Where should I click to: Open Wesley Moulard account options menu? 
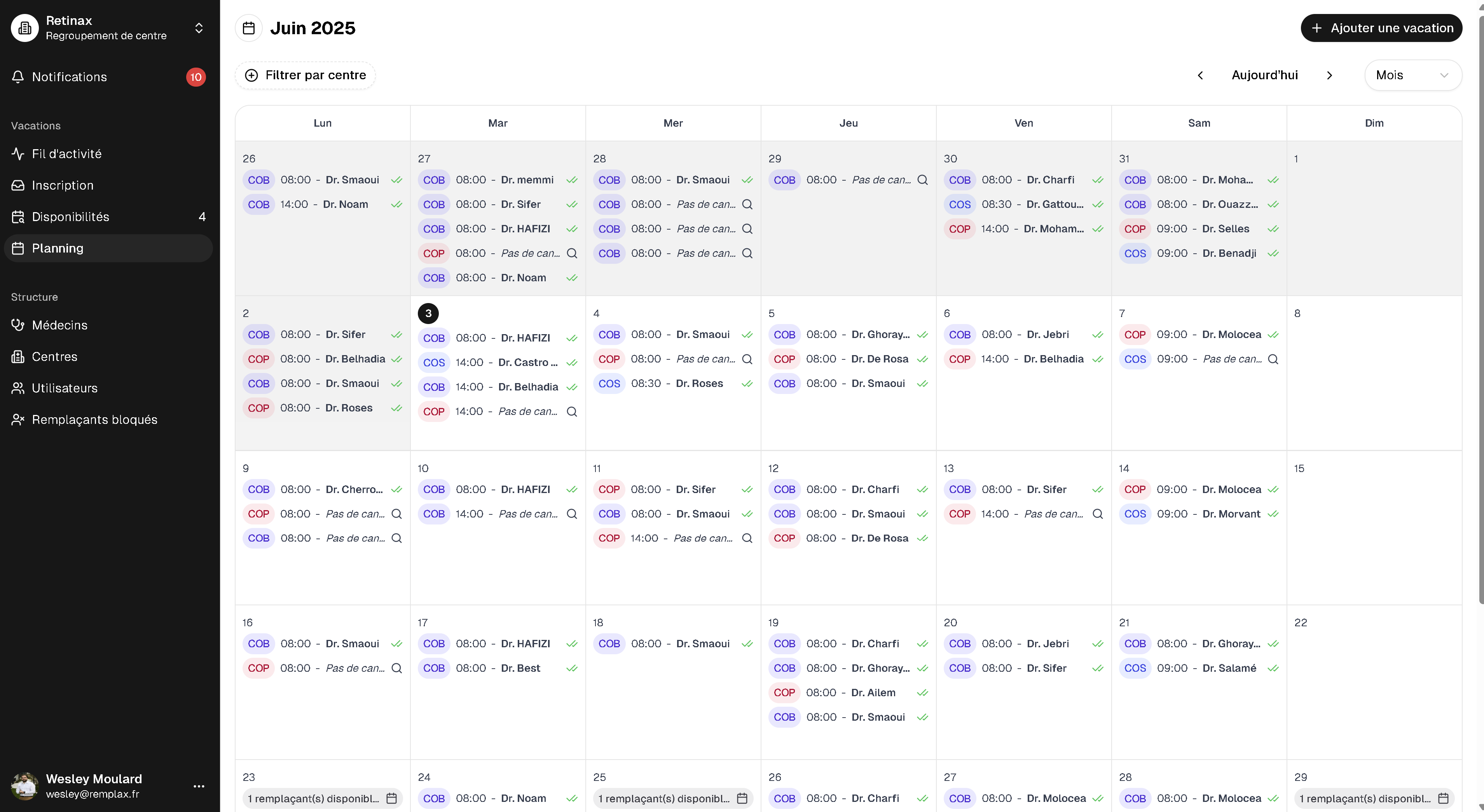(199, 786)
